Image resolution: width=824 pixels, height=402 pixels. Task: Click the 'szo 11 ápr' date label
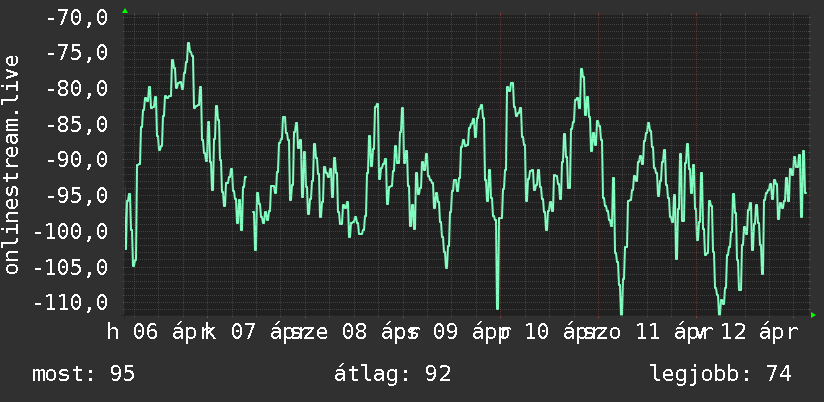(648, 333)
